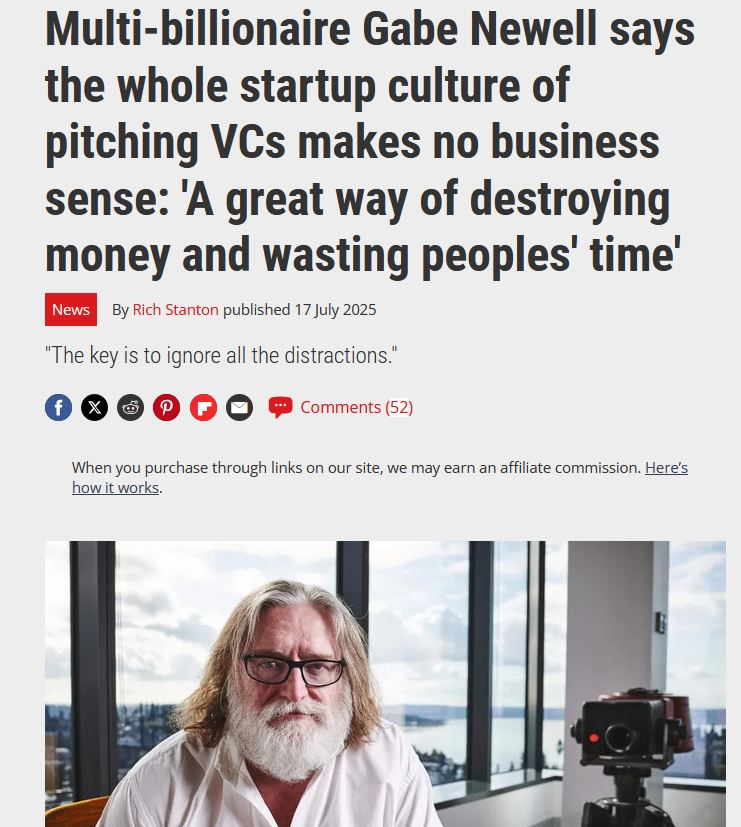
Task: Click the Flipboard share icon
Action: click(204, 407)
